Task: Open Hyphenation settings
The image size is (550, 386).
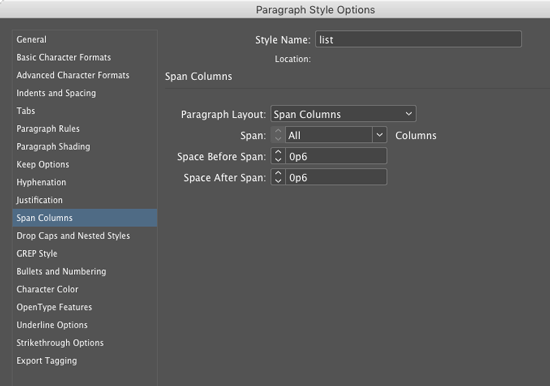Action: click(85, 182)
